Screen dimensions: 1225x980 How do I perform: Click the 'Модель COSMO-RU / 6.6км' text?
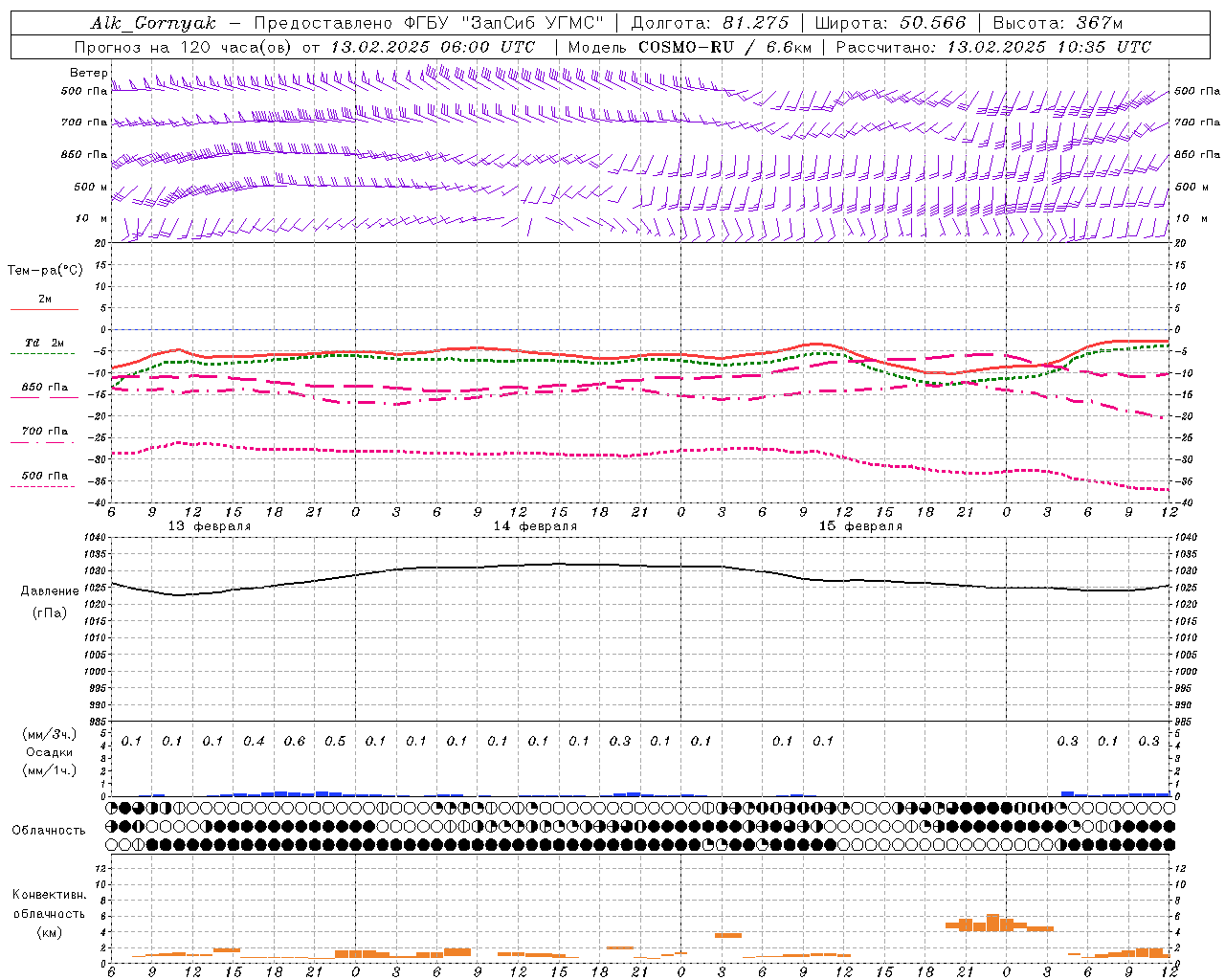pos(690,47)
